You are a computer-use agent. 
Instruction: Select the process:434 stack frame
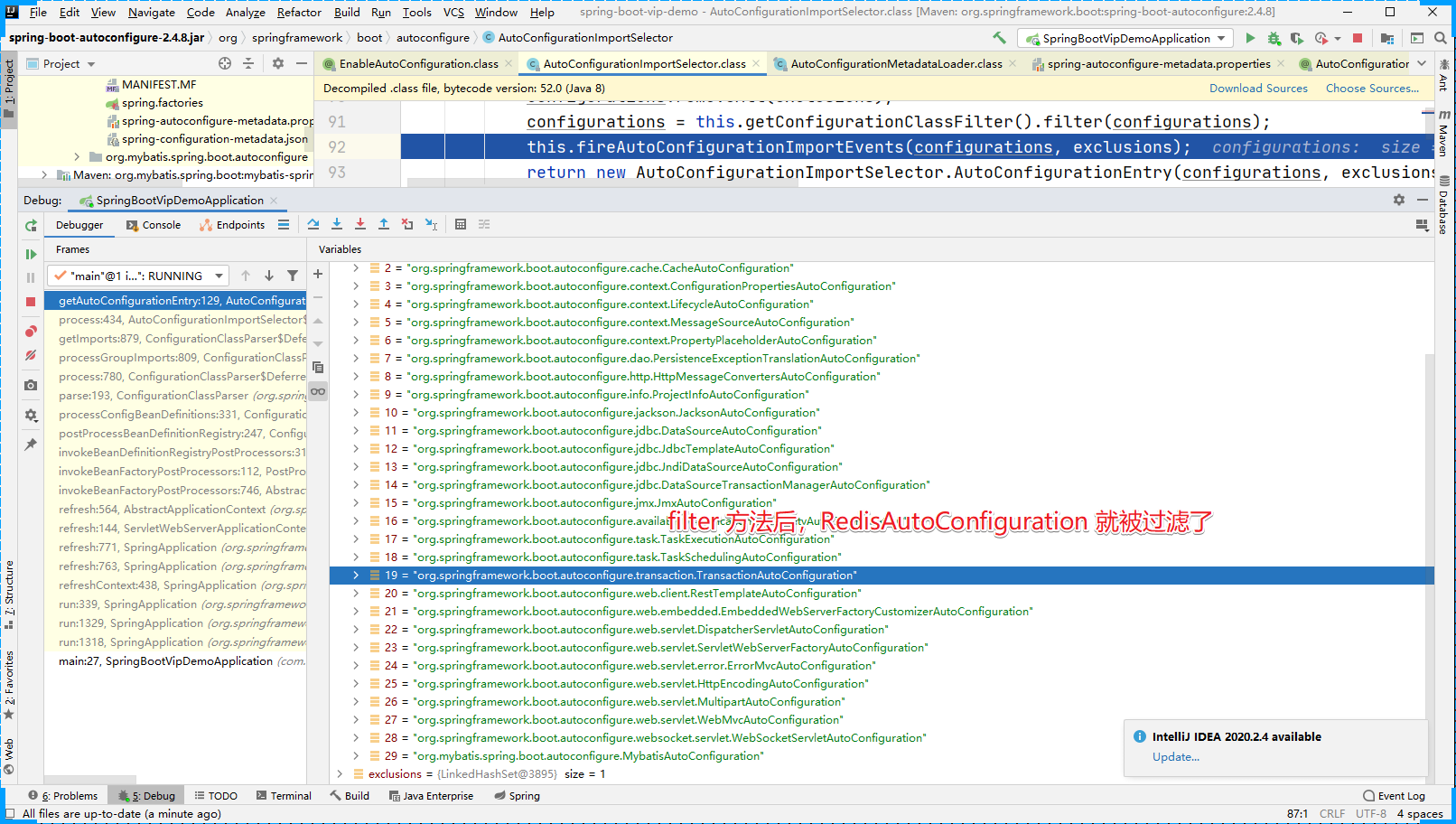pos(176,320)
